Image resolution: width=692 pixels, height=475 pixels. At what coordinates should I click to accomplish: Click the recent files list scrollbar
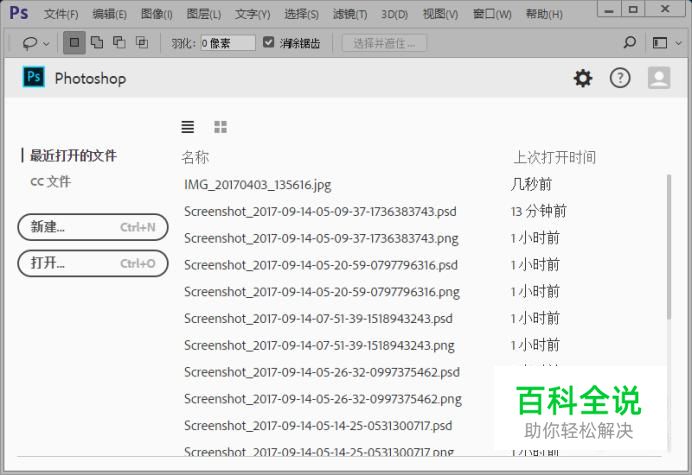(669, 247)
